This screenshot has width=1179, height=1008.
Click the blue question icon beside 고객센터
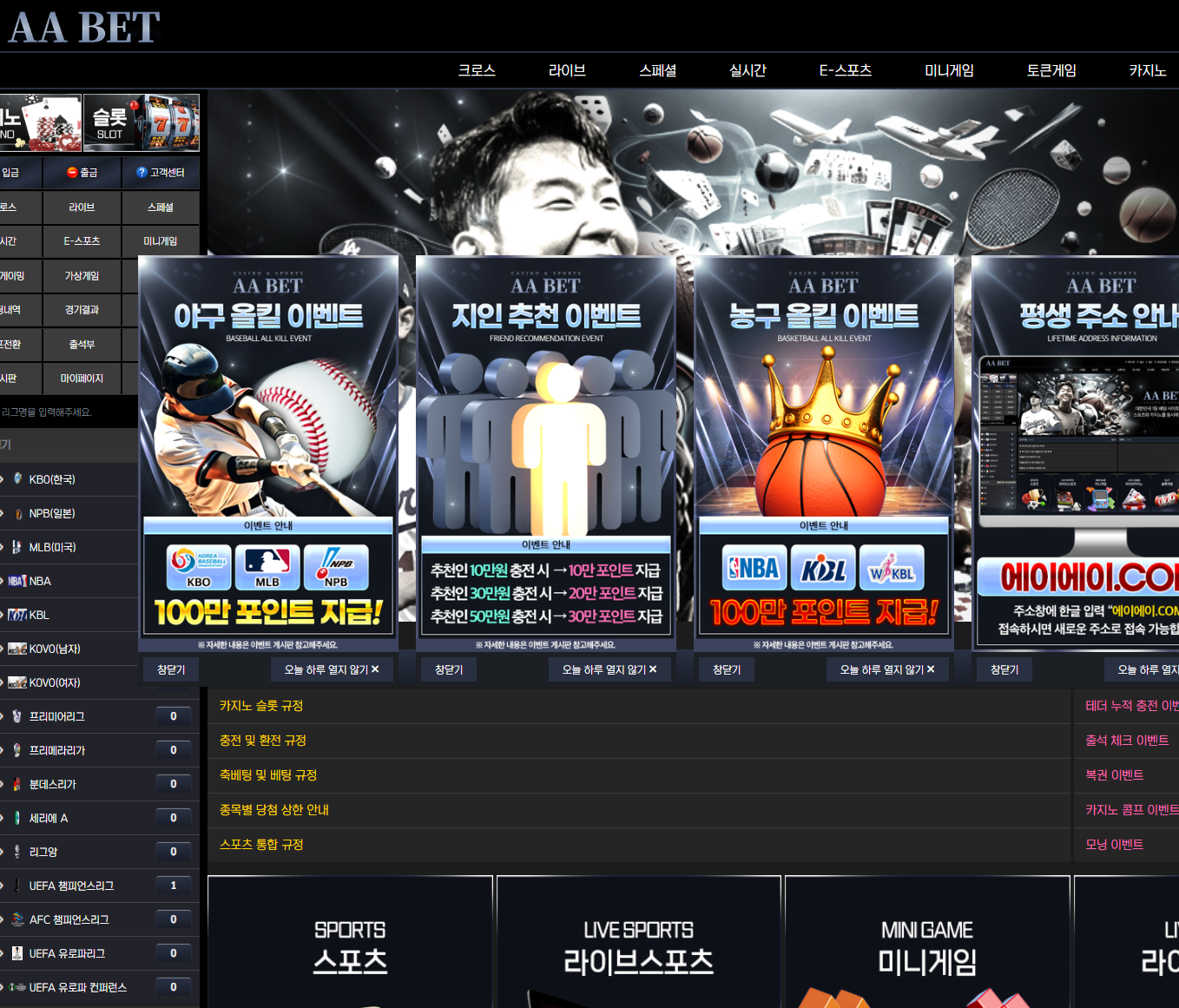click(x=142, y=173)
